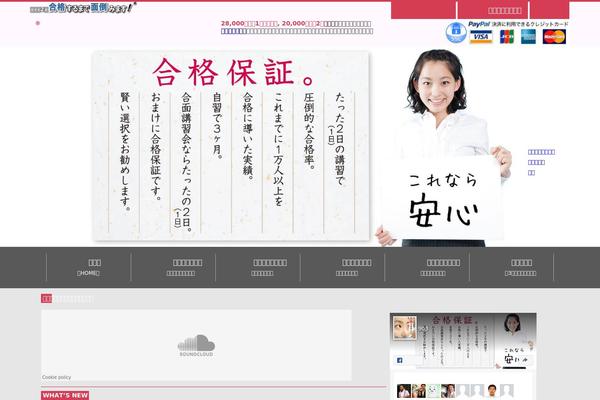Click the Facebook page cover image

pos(463,340)
